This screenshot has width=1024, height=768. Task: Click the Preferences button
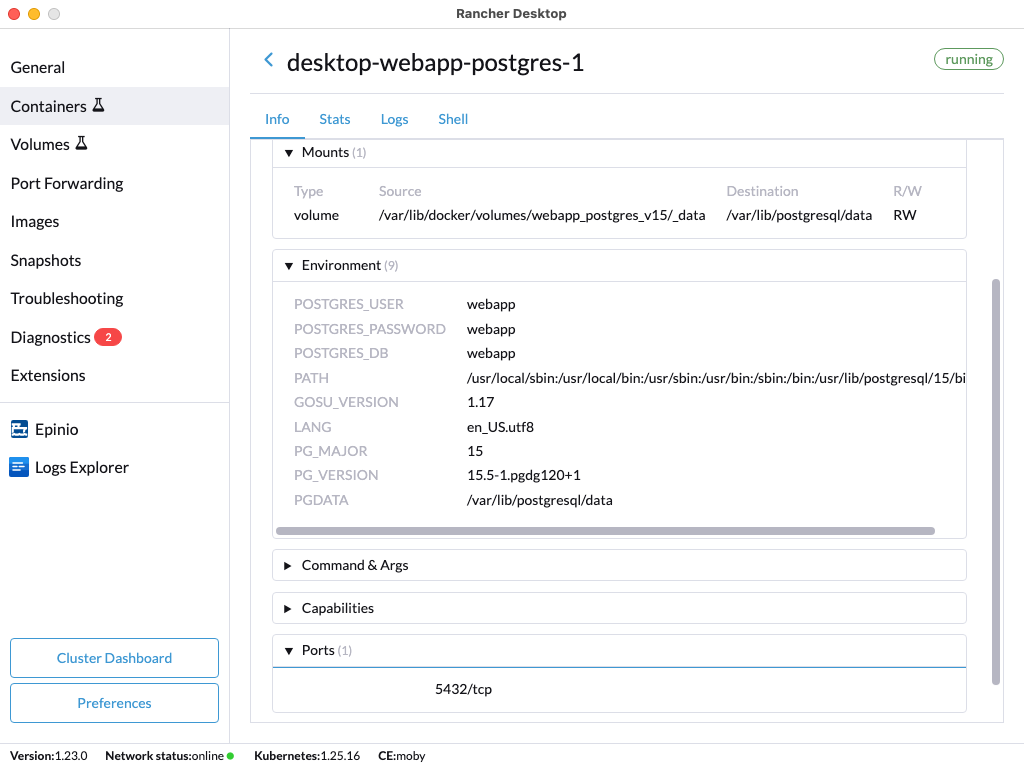click(114, 703)
